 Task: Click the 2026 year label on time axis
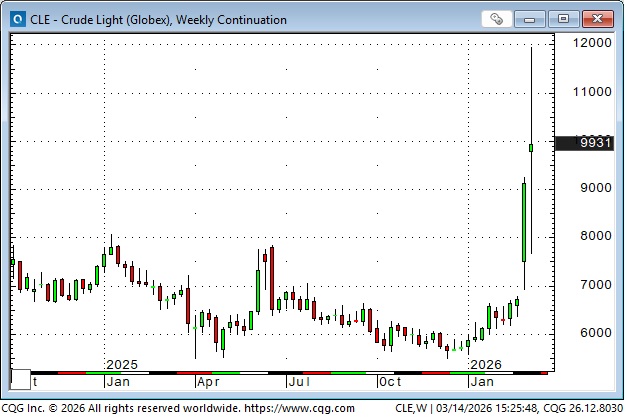pyautogui.click(x=485, y=365)
